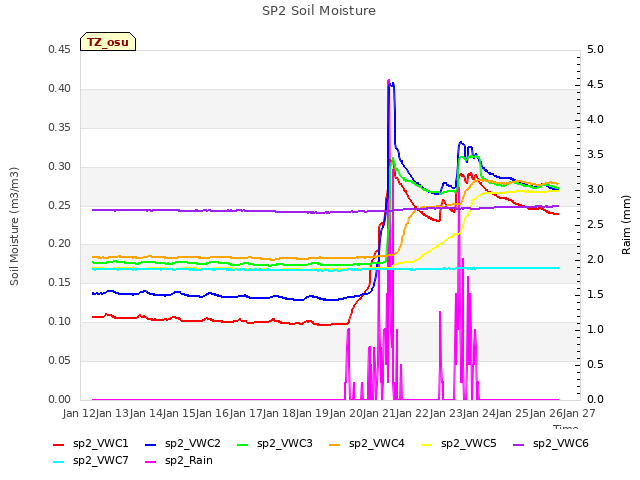This screenshot has height=480, width=640.
Task: Click the orange sp2_VWC4 legend swatch
Action: (335, 444)
